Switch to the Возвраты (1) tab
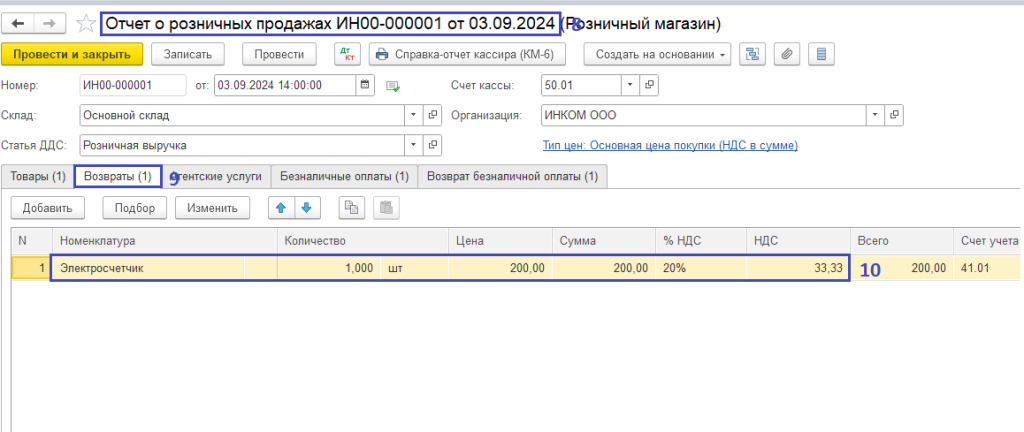1024x432 pixels. pyautogui.click(x=118, y=176)
